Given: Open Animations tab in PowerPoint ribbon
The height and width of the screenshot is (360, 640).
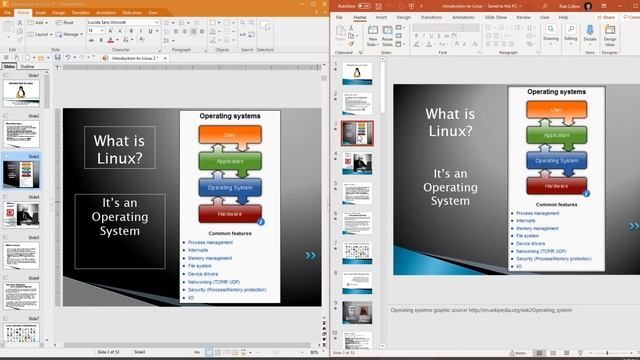Looking at the screenshot, I should 463,18.
